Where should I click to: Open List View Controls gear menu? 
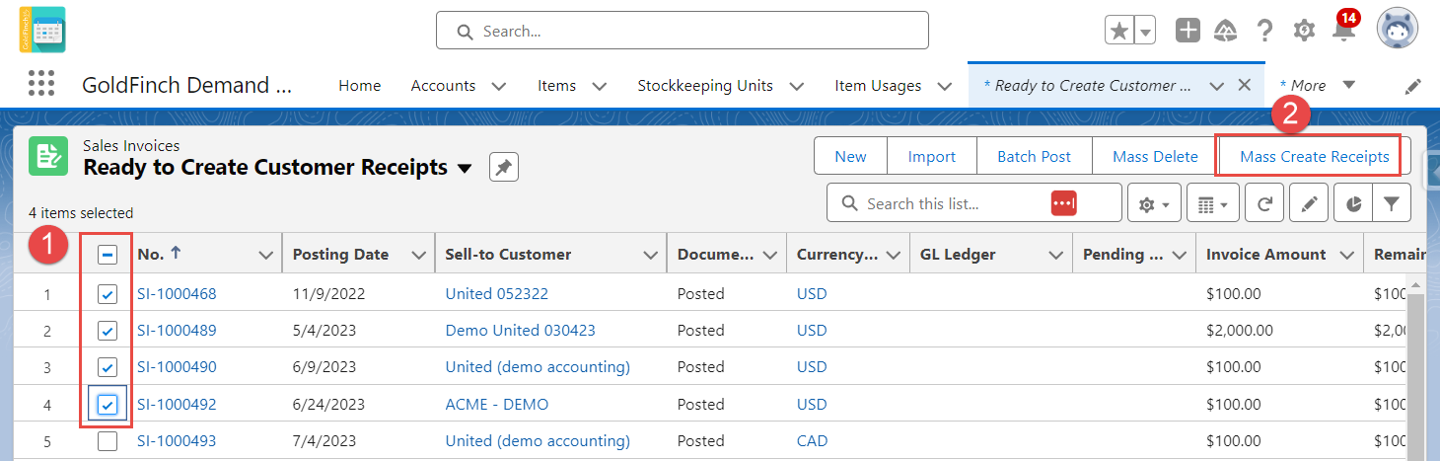click(x=1154, y=203)
